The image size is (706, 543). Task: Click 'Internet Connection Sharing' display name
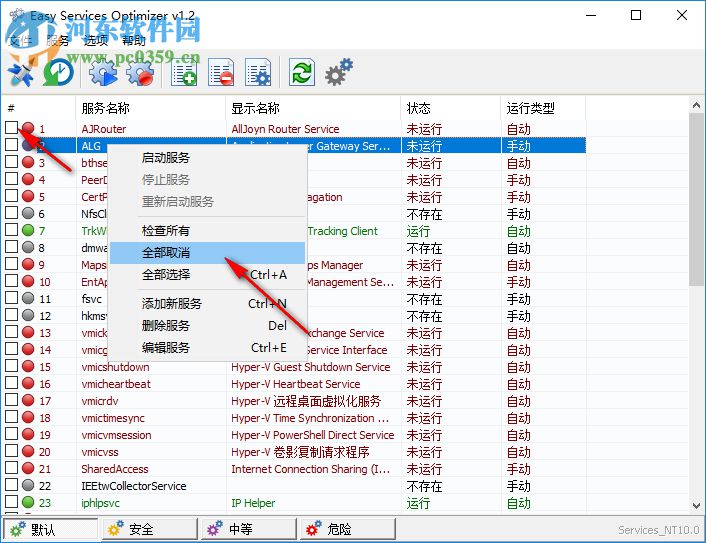pyautogui.click(x=310, y=469)
